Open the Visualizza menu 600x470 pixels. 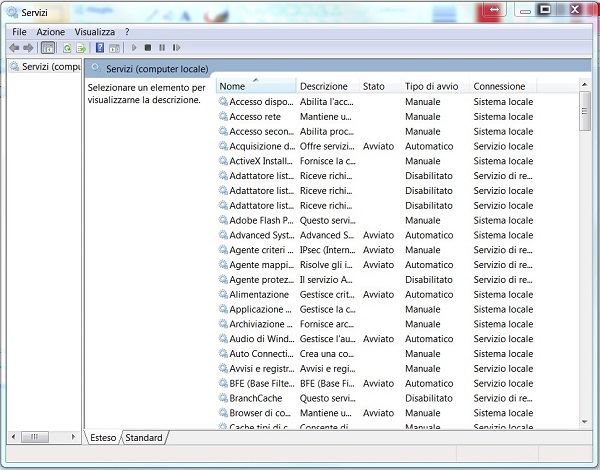[x=94, y=32]
